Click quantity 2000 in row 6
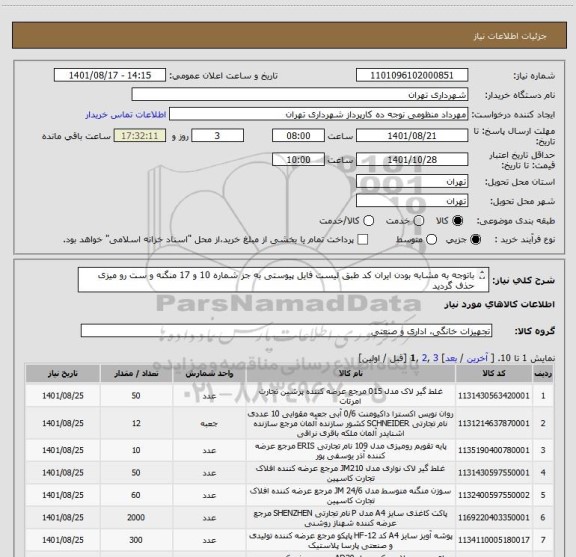The width and height of the screenshot is (576, 557). 136,517
